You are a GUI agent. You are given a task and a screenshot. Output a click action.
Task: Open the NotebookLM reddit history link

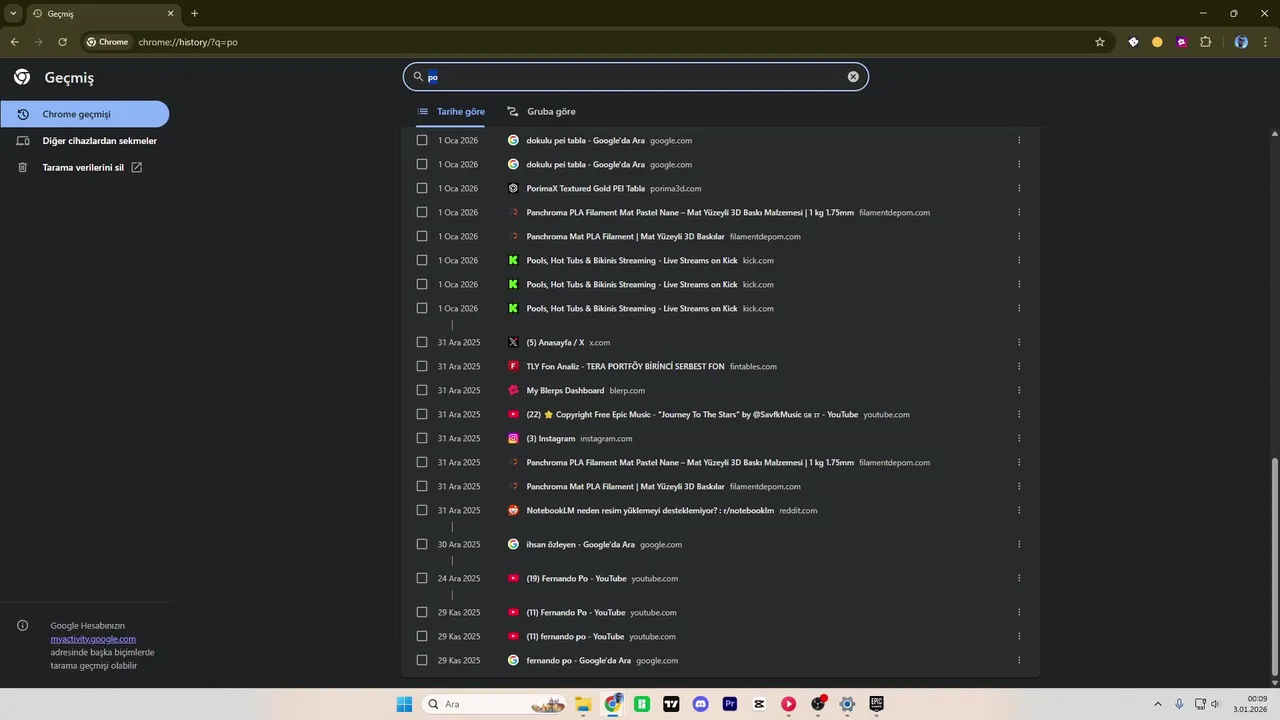650,510
